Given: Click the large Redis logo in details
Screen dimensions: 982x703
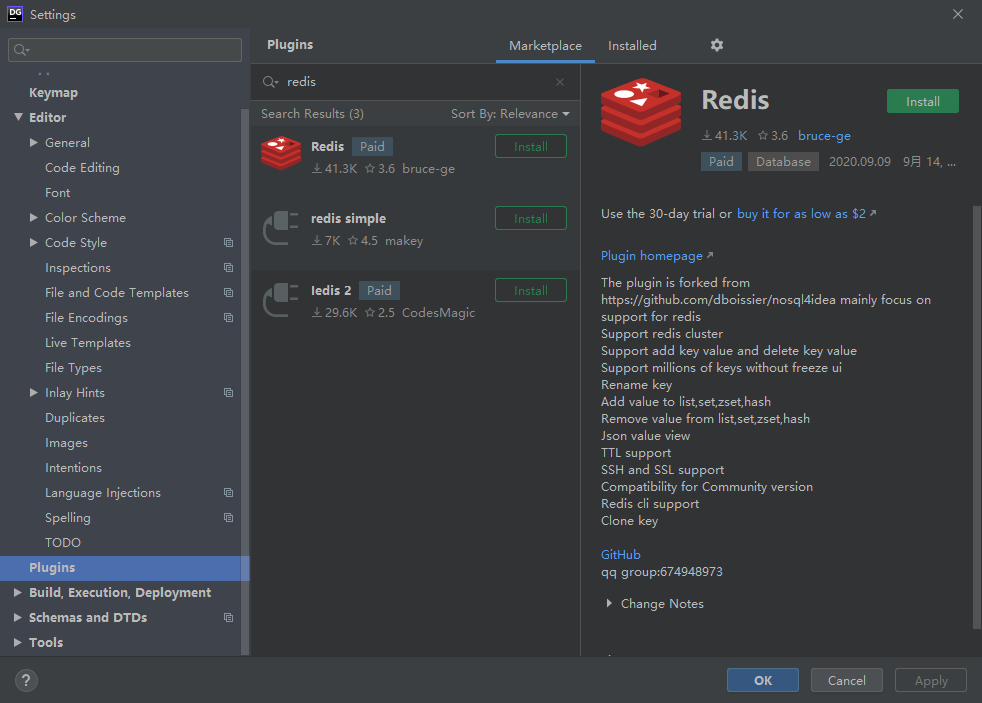Looking at the screenshot, I should point(641,112).
